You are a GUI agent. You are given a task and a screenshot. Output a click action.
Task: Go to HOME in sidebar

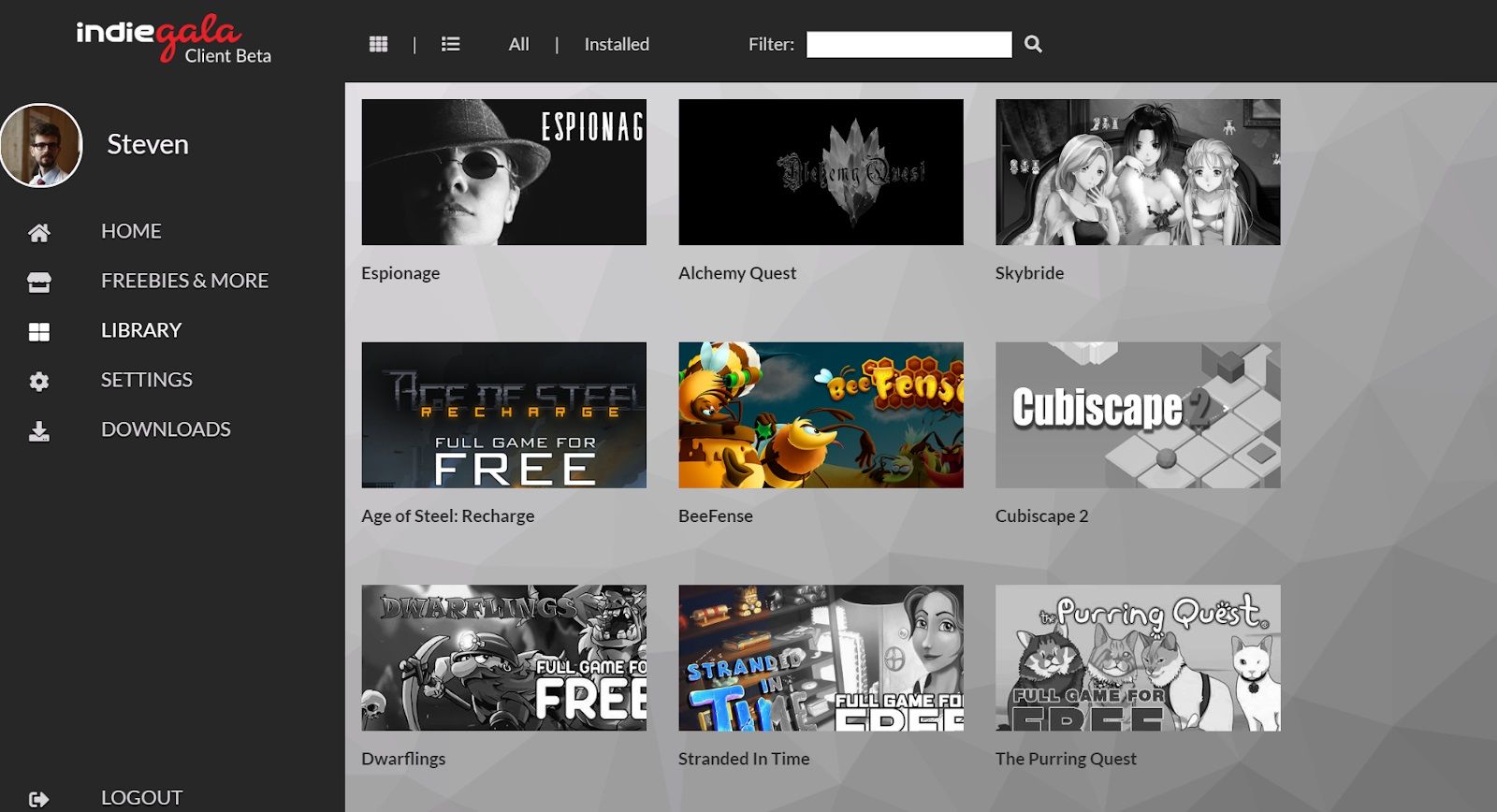click(131, 231)
